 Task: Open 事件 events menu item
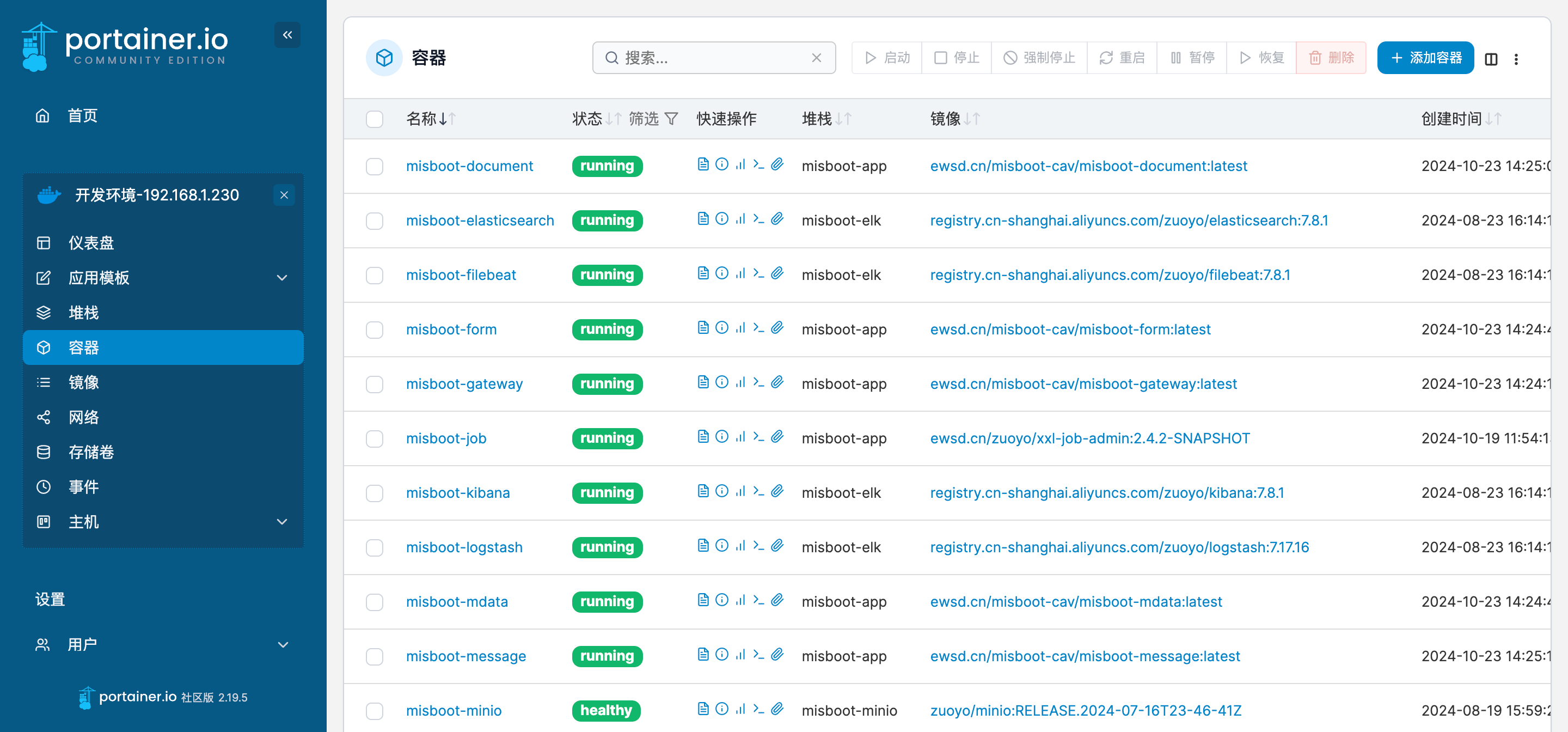163,487
